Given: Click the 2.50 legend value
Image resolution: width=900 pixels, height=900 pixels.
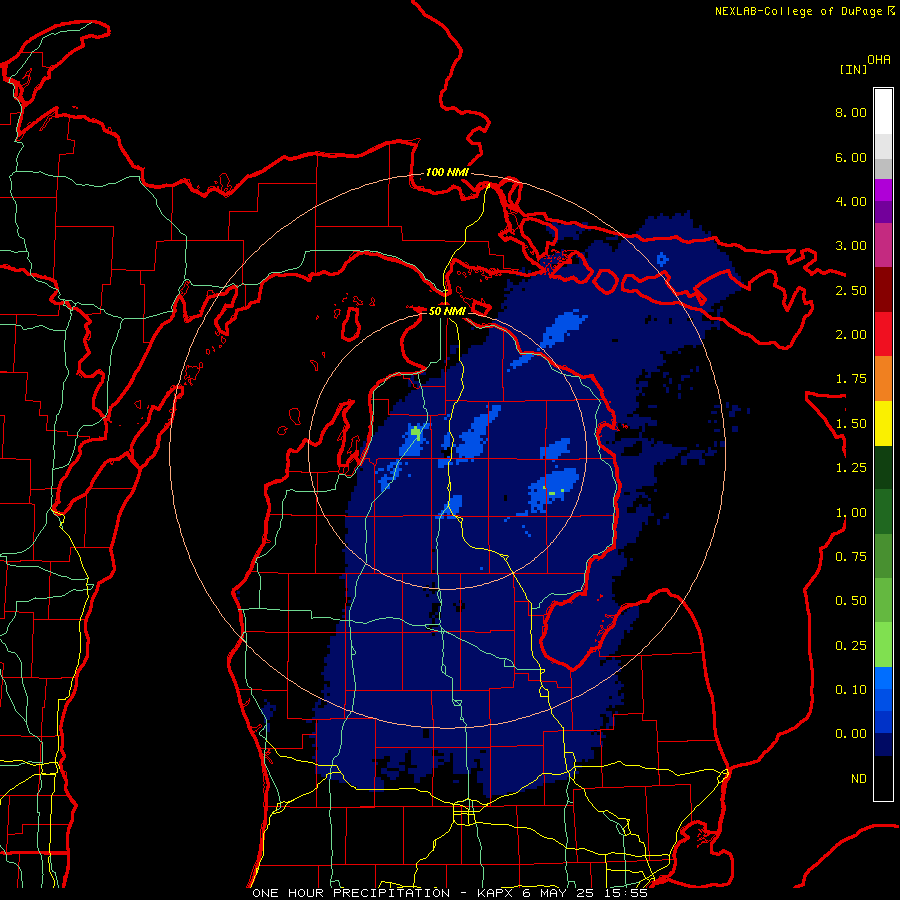Looking at the screenshot, I should point(851,290).
